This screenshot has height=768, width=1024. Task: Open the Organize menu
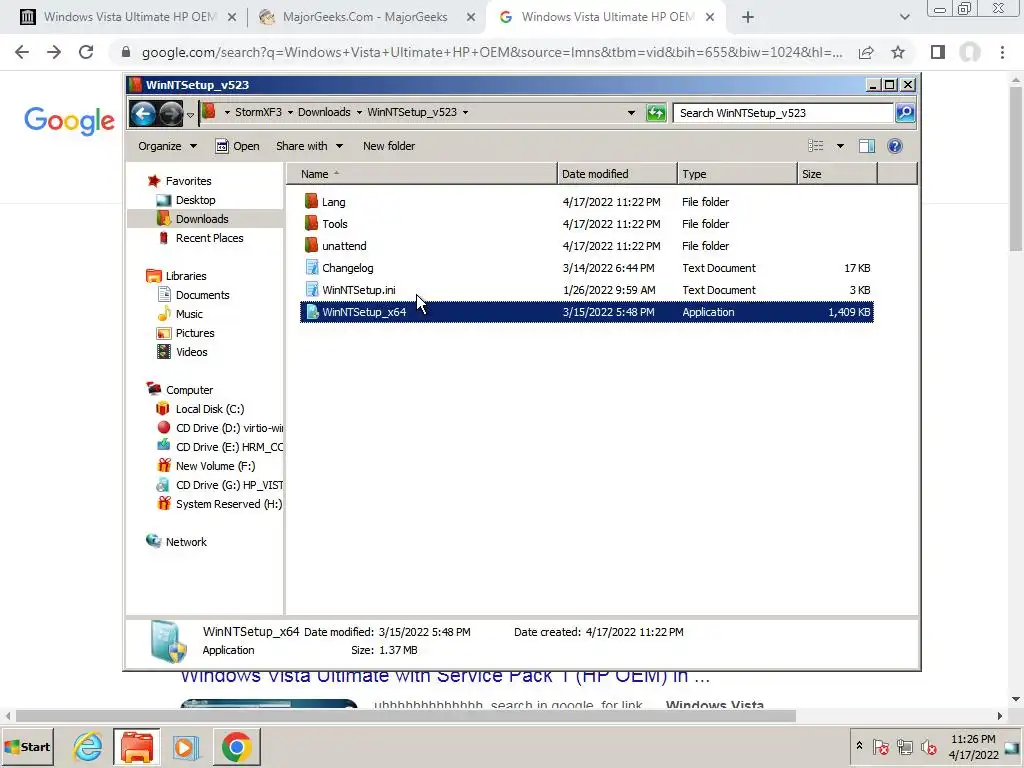point(167,146)
